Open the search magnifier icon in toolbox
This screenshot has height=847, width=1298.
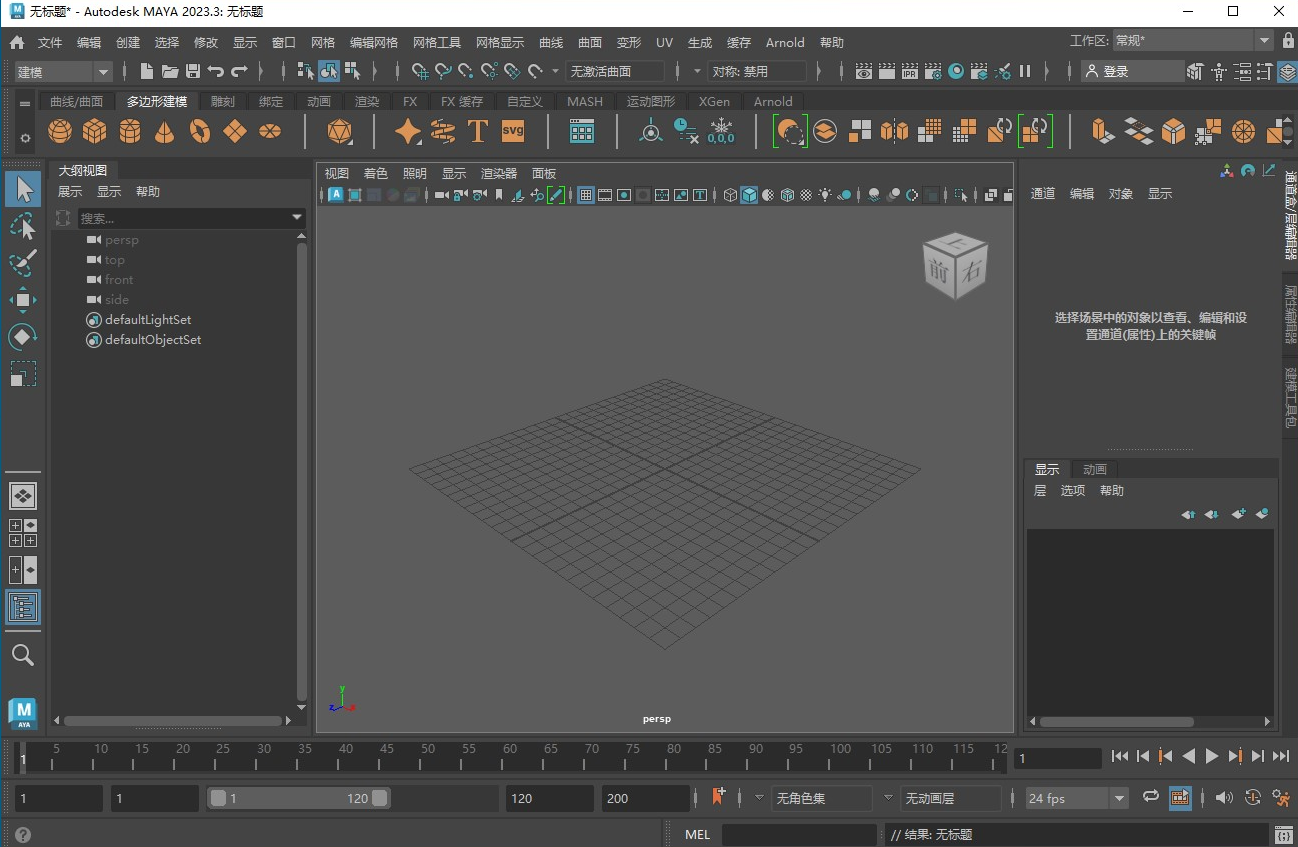(23, 655)
